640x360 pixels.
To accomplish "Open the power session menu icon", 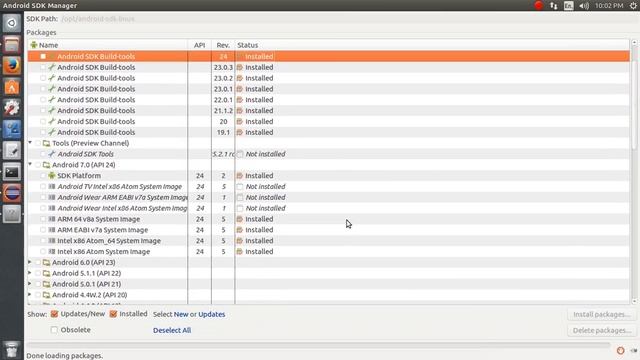I will 633,6.
